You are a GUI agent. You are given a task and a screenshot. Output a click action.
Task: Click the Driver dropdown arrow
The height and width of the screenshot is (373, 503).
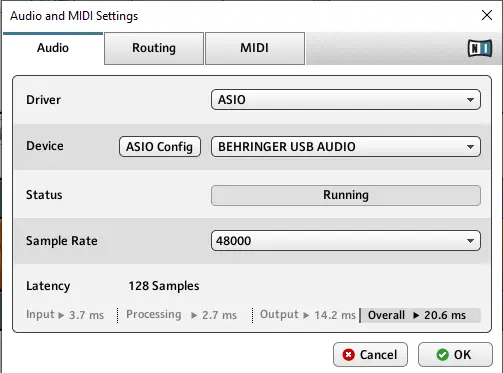470,100
